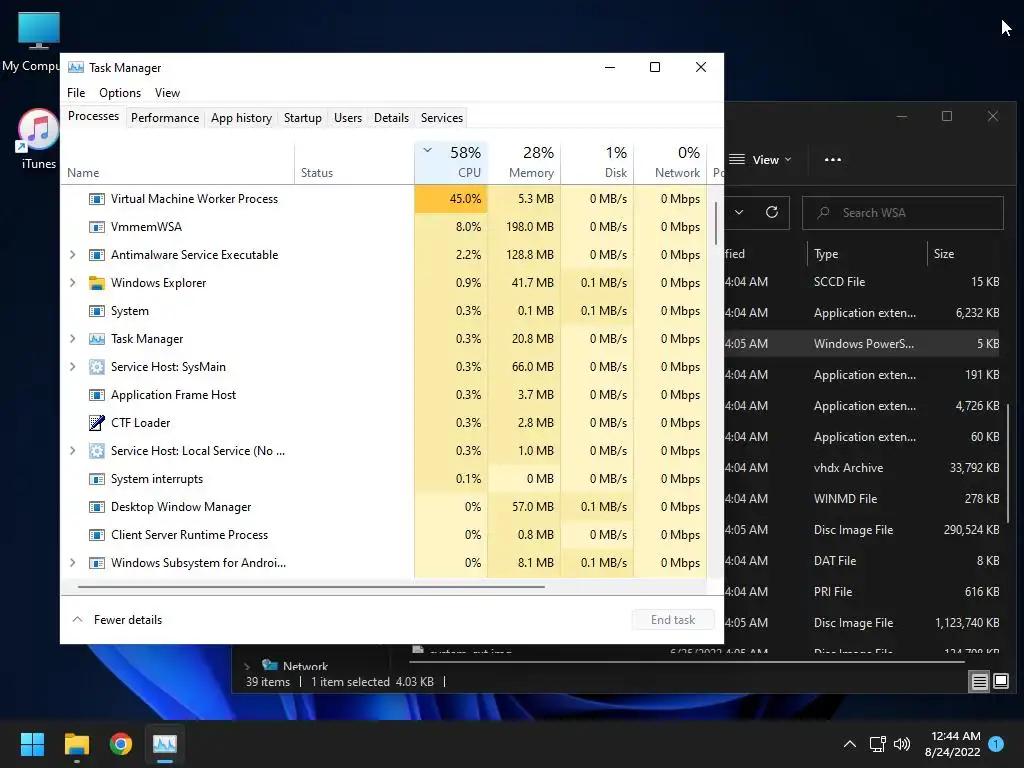This screenshot has height=768, width=1024.
Task: Click the Task Manager taskbar icon
Action: tap(165, 744)
